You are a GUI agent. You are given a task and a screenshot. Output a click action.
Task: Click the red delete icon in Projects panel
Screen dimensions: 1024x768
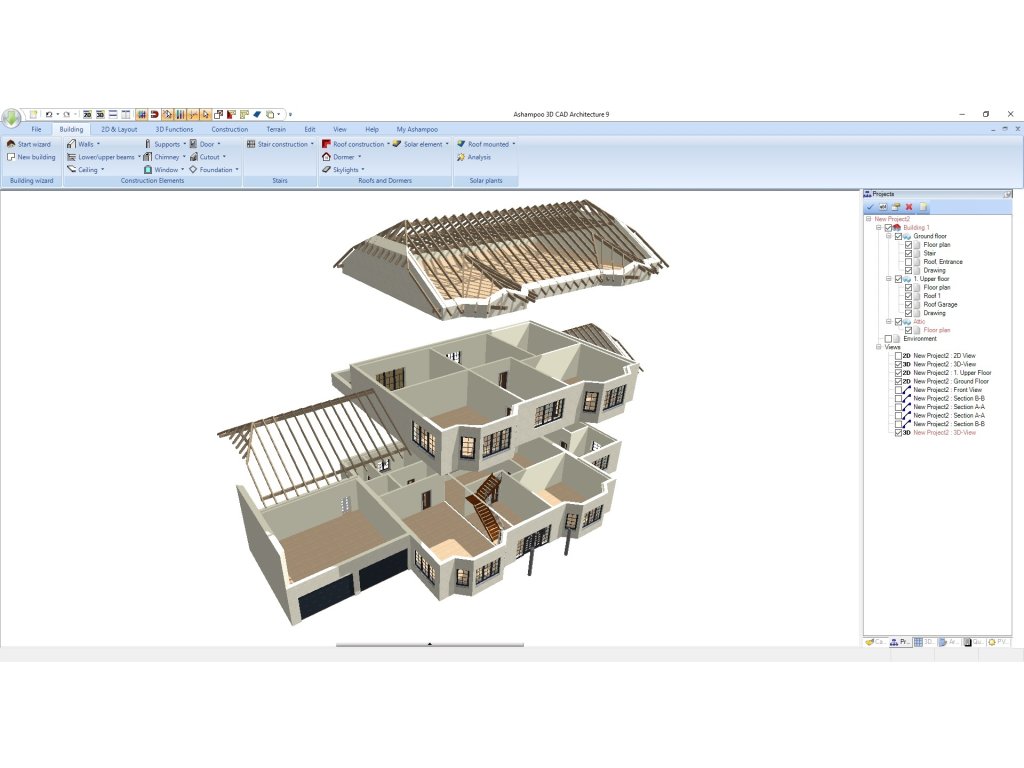[909, 207]
